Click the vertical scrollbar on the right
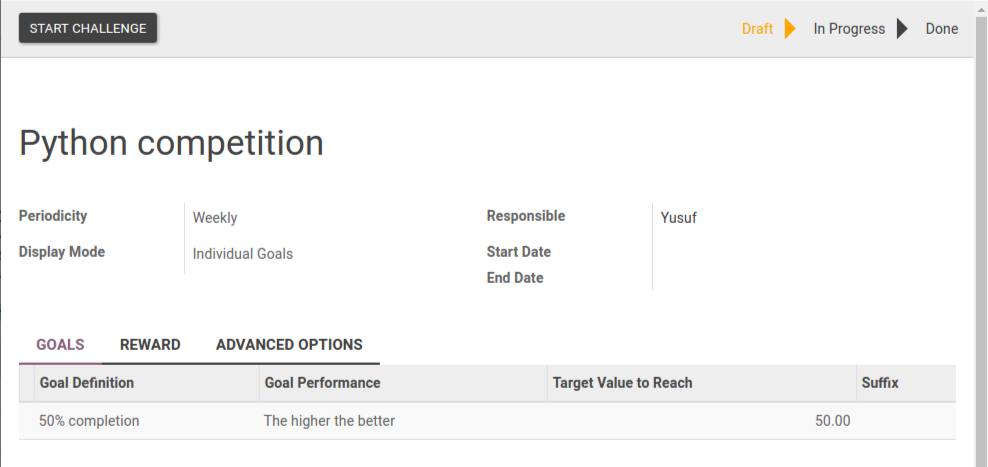The image size is (988, 467). 981,250
